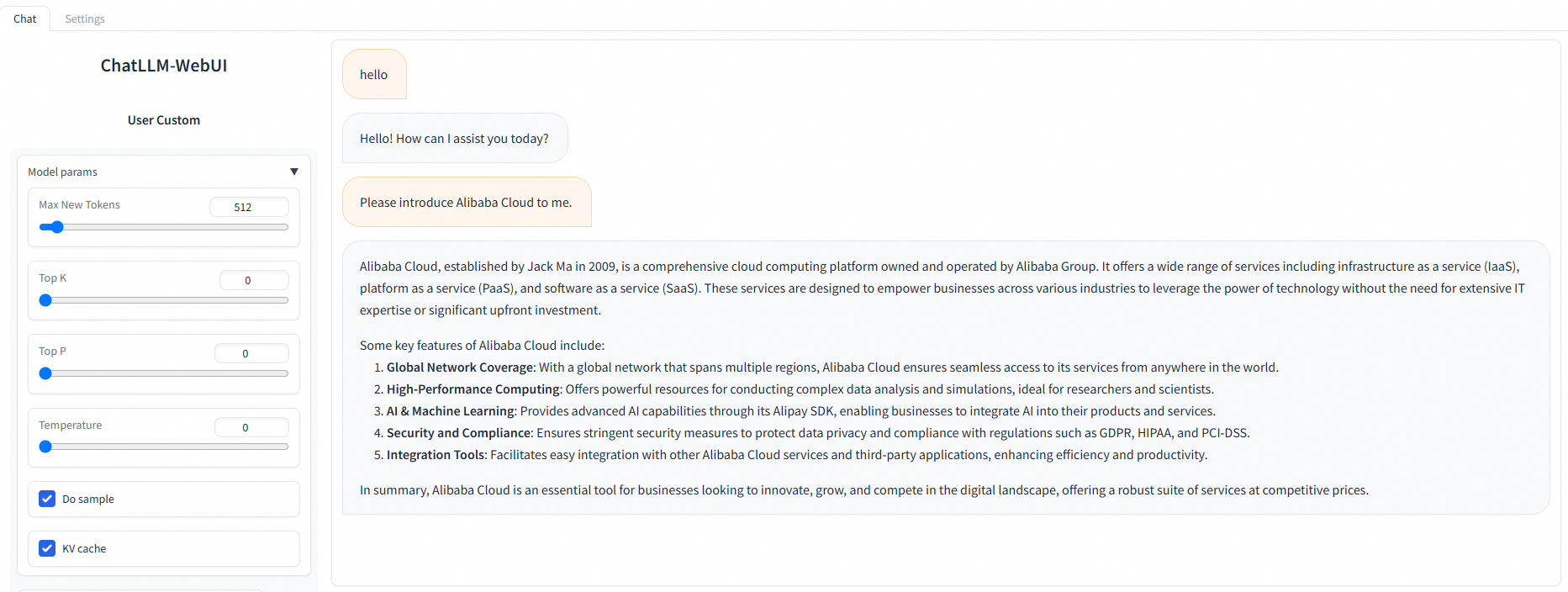Click the Top K number field
The width and height of the screenshot is (1568, 592).
[x=254, y=280]
